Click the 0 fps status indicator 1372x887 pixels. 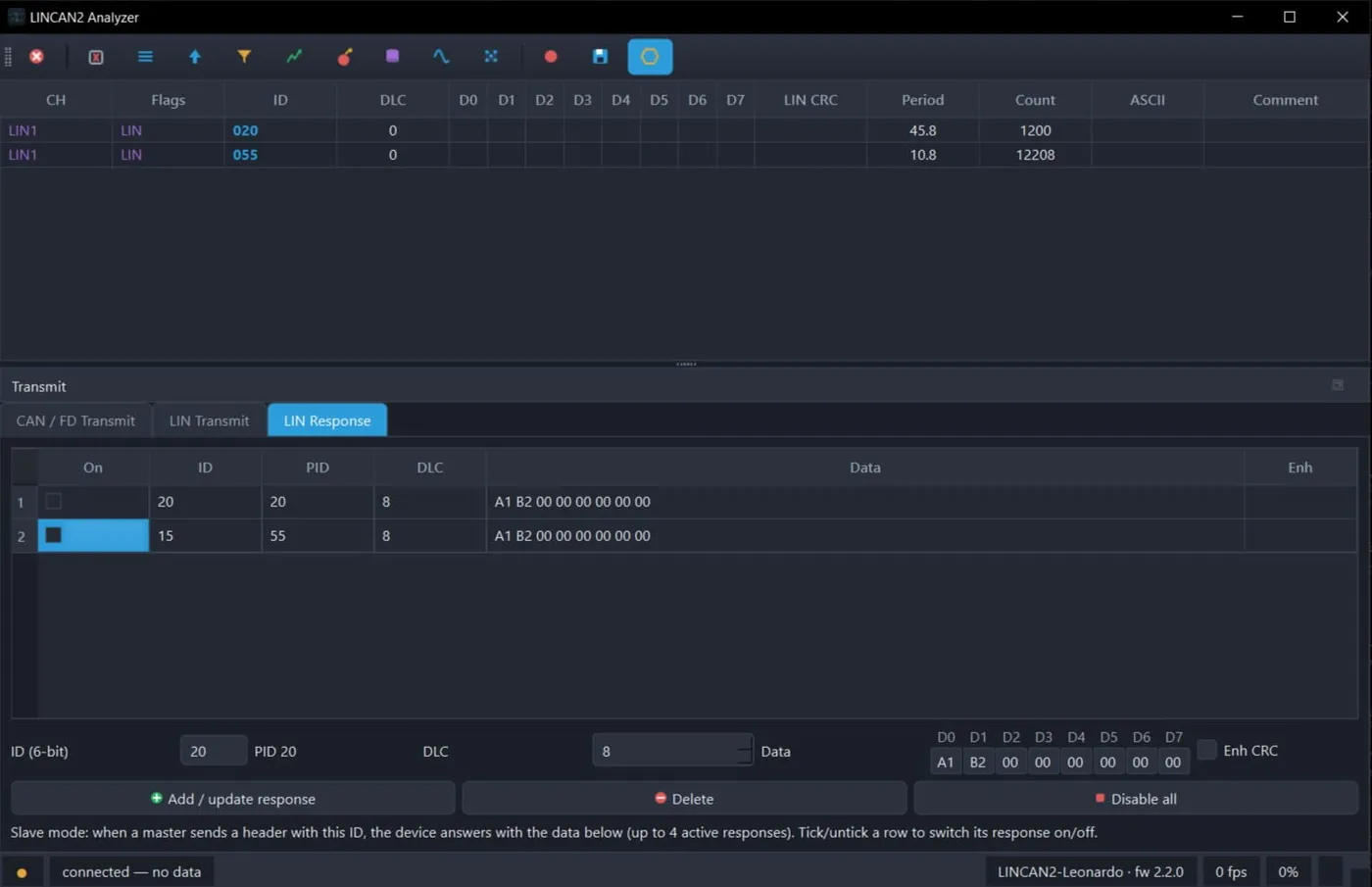tap(1231, 872)
